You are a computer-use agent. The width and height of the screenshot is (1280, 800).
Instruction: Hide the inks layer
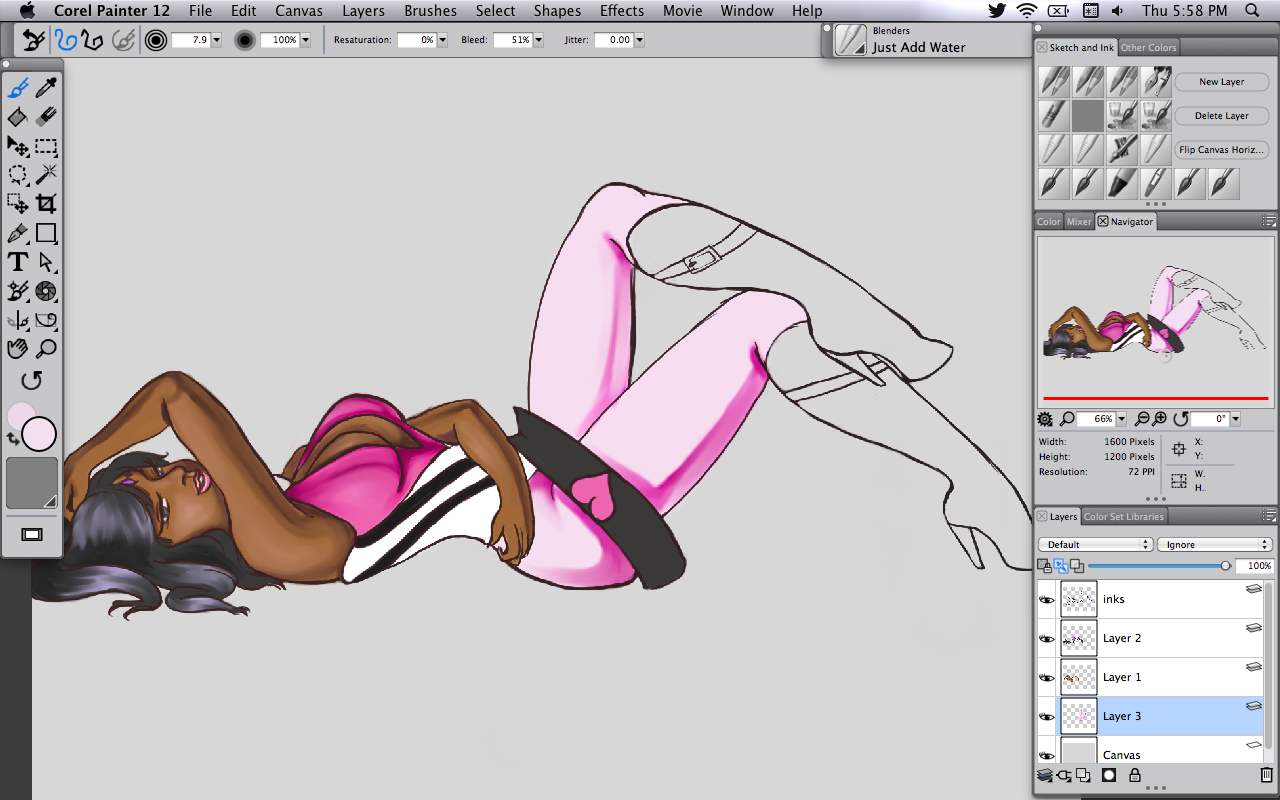click(1047, 600)
